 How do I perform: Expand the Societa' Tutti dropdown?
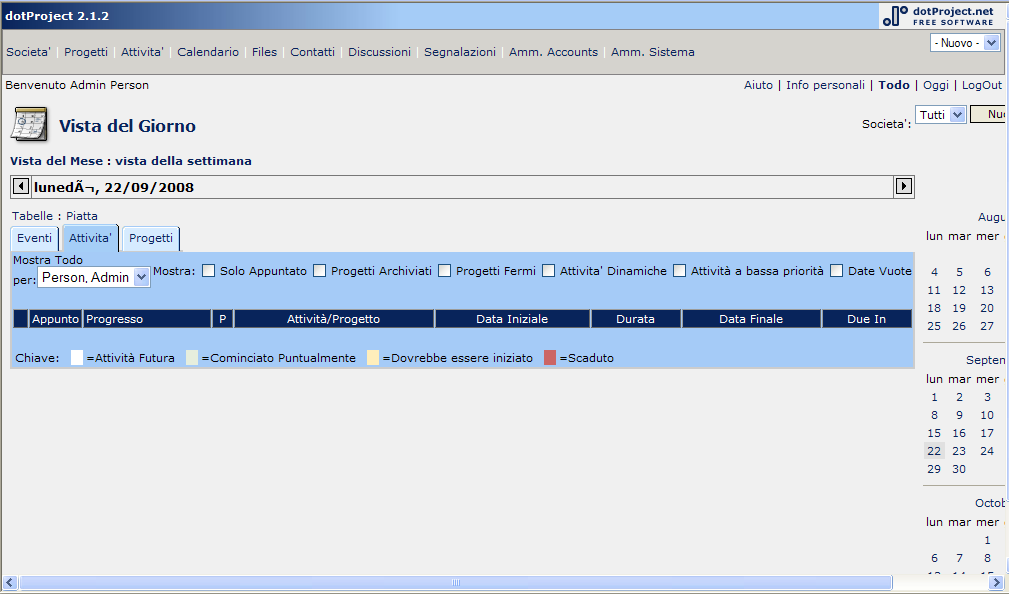[940, 115]
